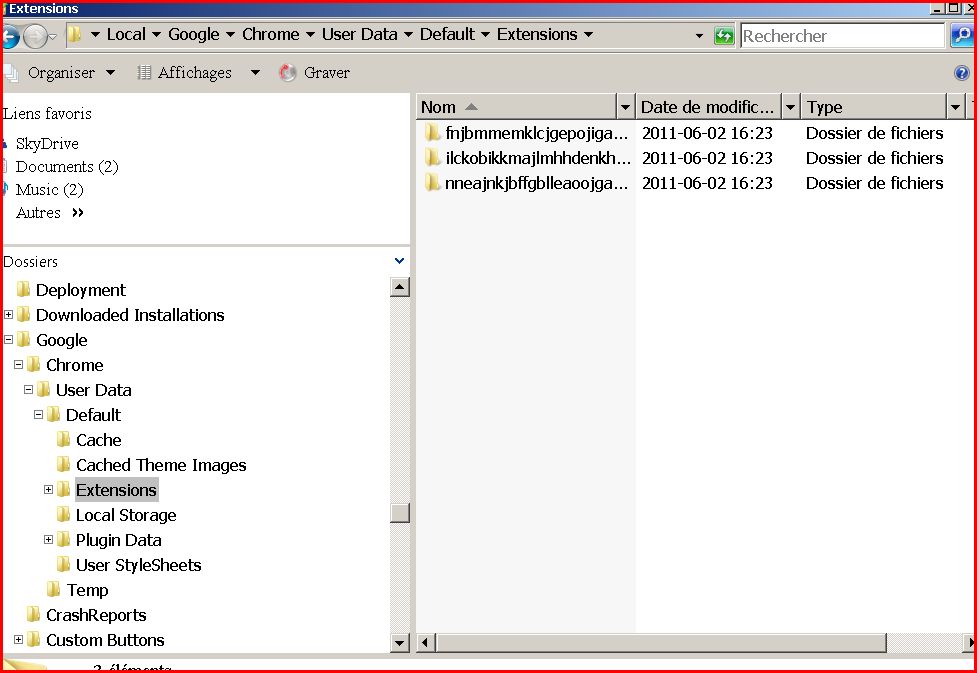Click User Data in the breadcrumb path

(x=359, y=34)
